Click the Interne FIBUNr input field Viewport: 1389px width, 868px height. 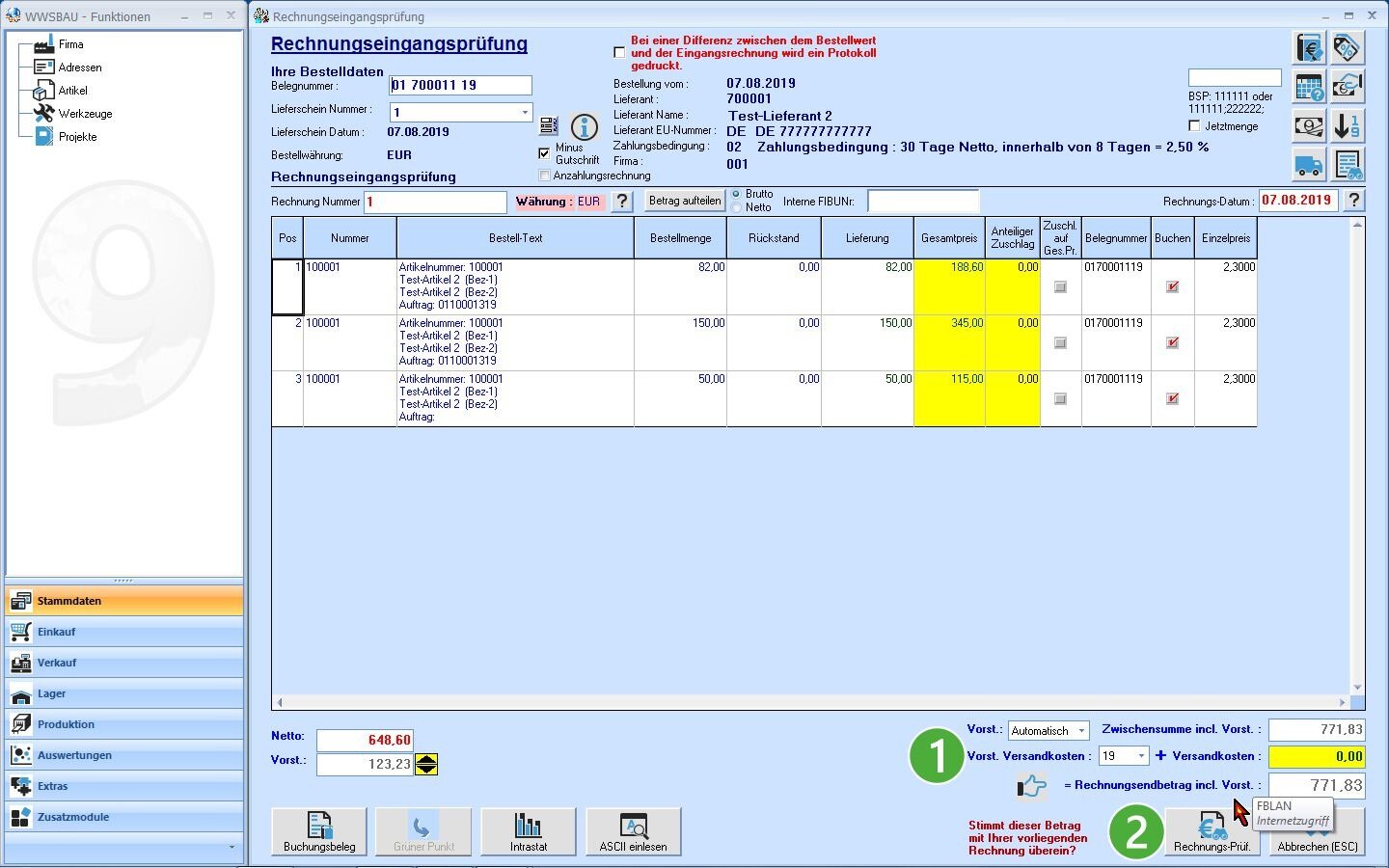(x=923, y=201)
